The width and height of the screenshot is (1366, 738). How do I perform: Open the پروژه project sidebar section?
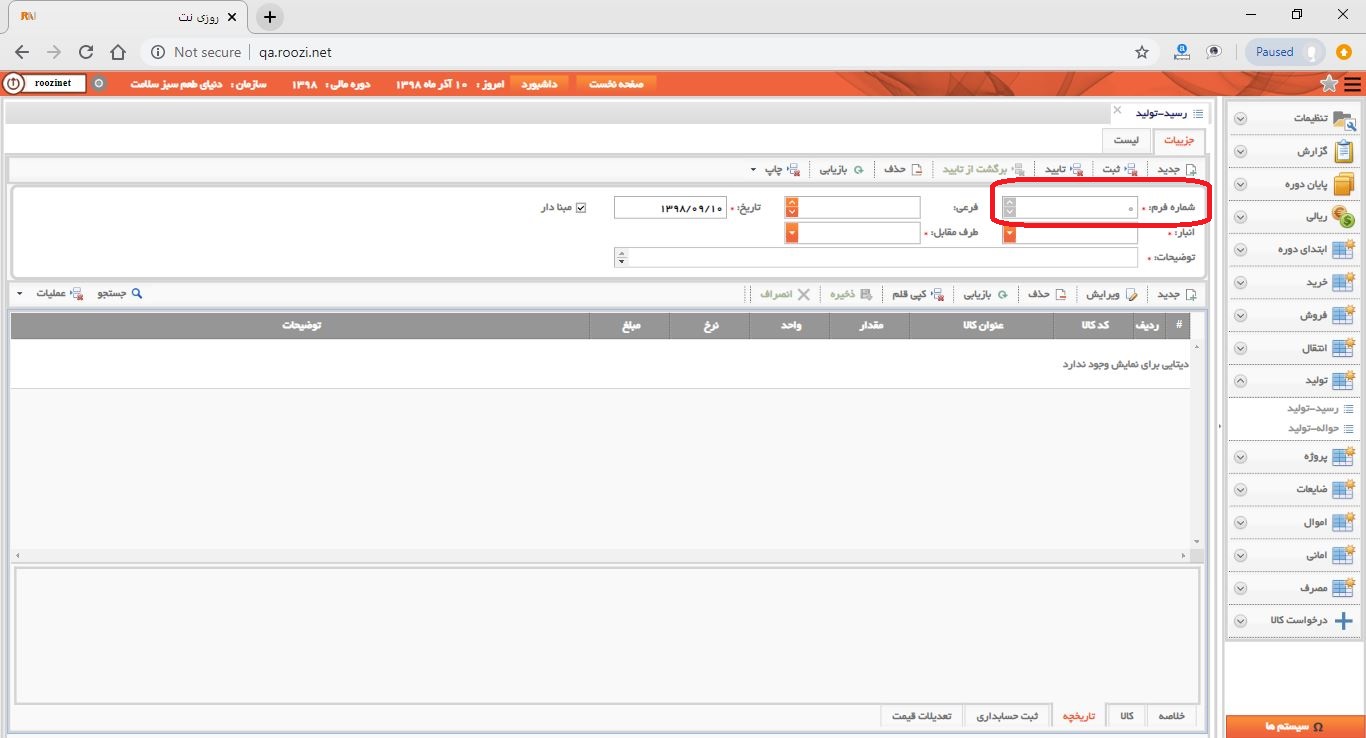click(1293, 456)
